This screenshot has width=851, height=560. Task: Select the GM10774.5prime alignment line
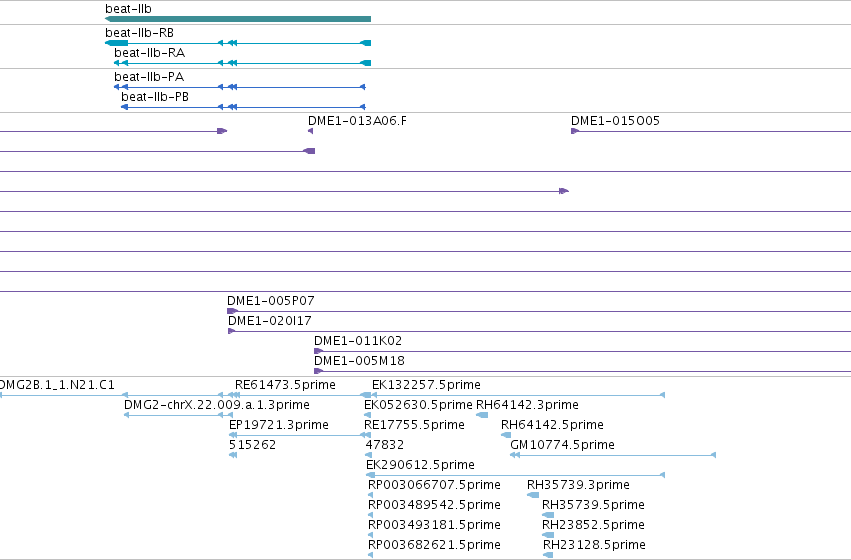(x=613, y=455)
